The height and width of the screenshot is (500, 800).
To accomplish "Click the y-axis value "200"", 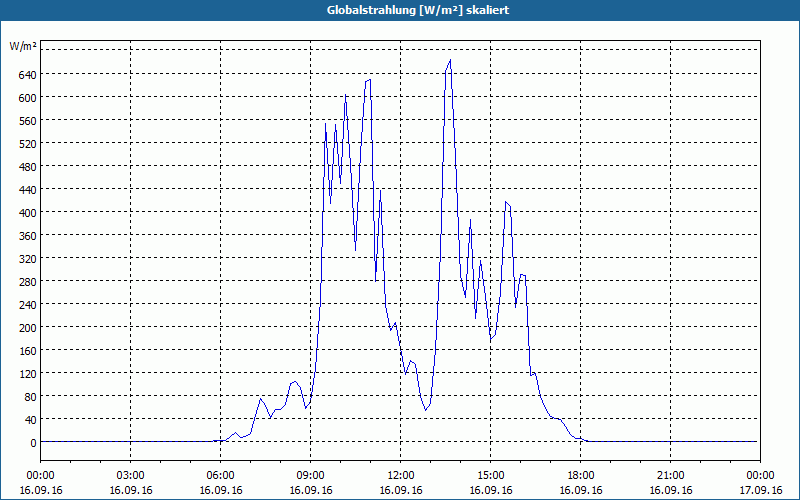I will pyautogui.click(x=28, y=328).
